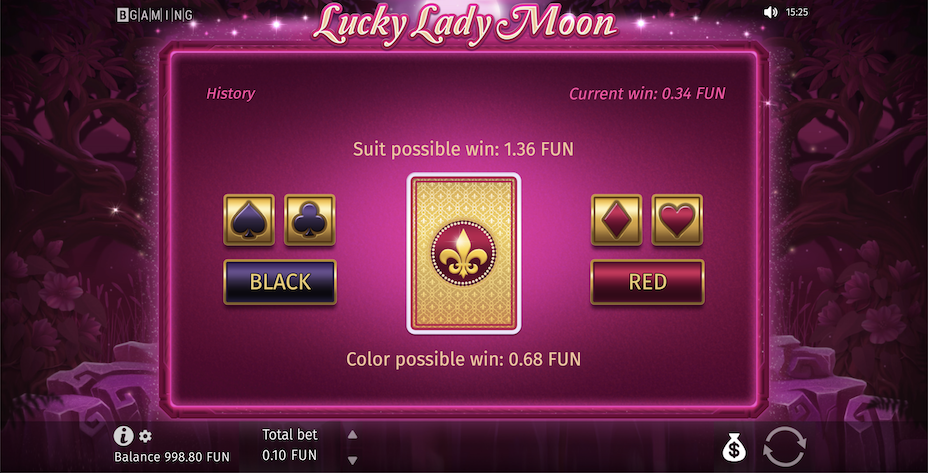Click the BGAMING logo

point(154,15)
